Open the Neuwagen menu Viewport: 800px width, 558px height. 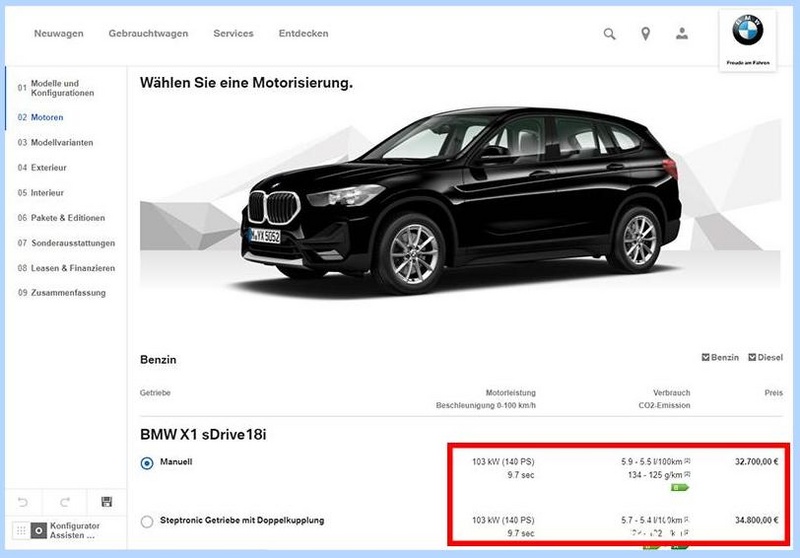click(x=59, y=34)
